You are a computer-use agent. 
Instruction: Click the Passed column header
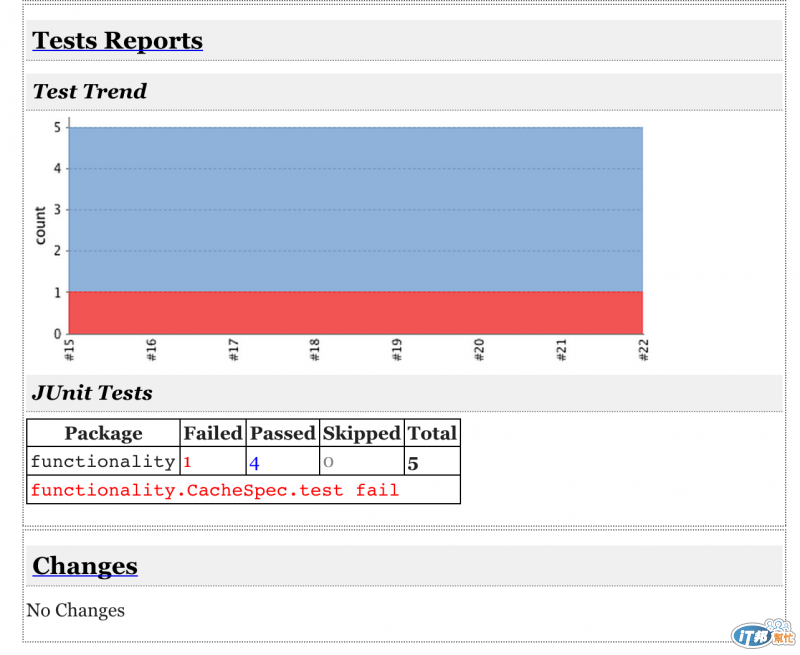tap(283, 433)
